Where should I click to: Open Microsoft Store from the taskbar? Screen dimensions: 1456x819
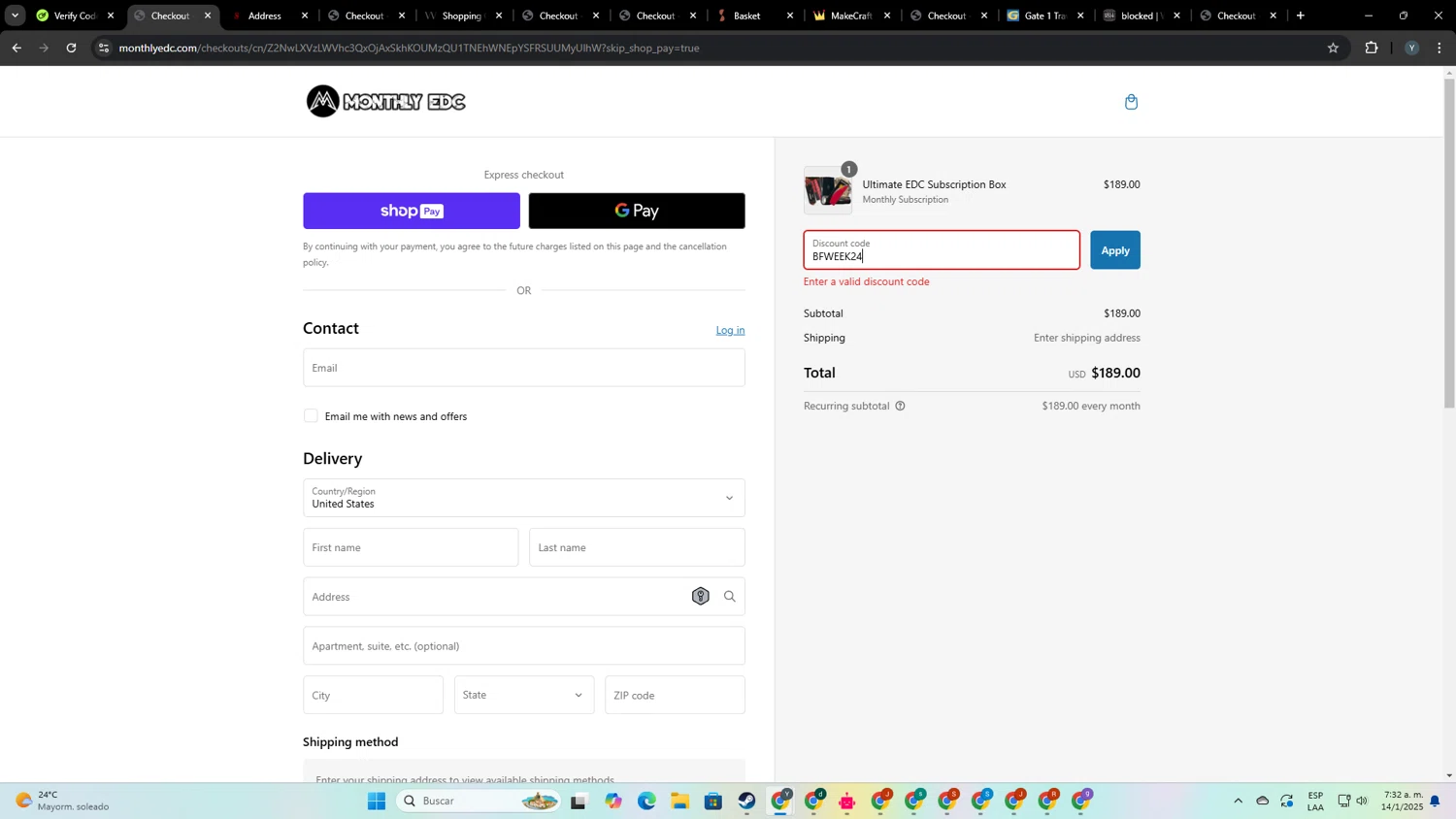(713, 801)
